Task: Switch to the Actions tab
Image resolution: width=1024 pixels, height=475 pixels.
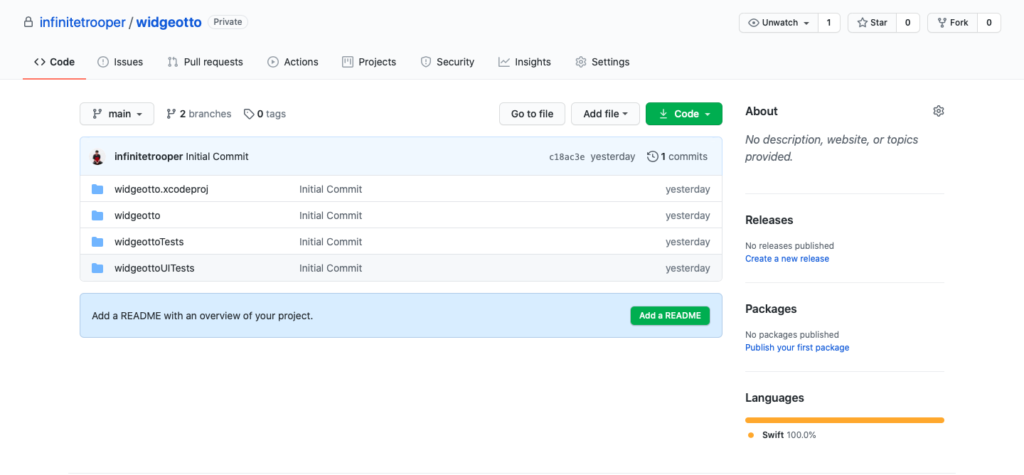Action: (x=293, y=62)
